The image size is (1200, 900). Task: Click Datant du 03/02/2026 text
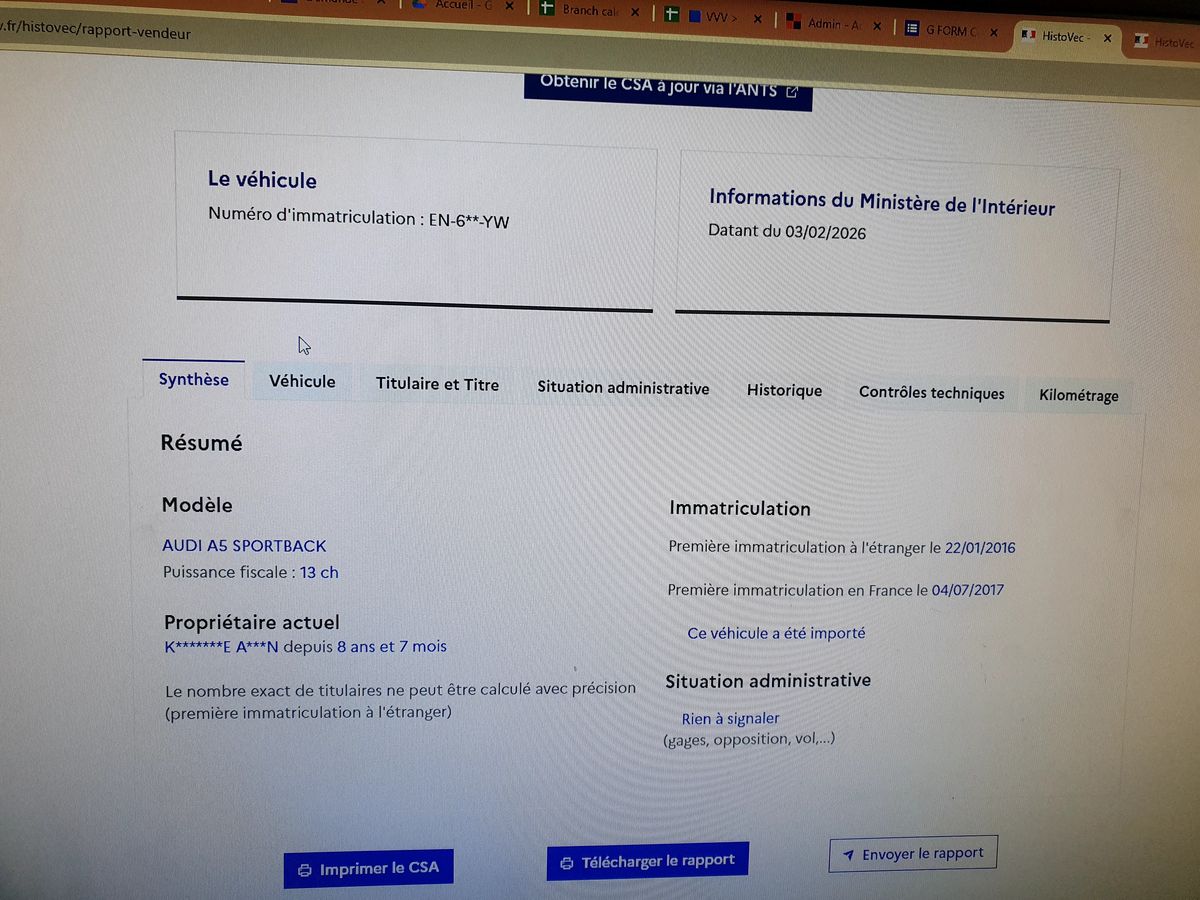(x=787, y=232)
